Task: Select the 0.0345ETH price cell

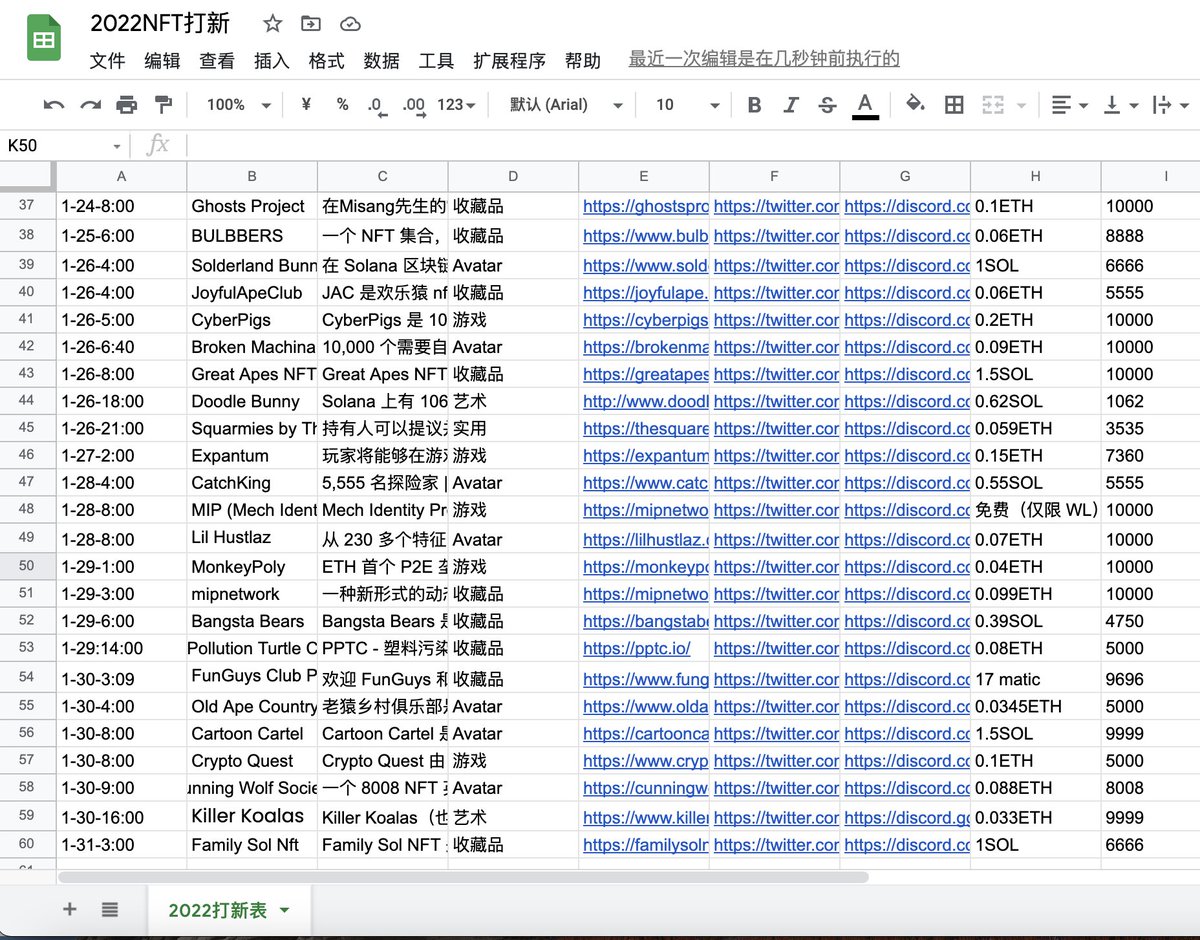Action: (1035, 706)
